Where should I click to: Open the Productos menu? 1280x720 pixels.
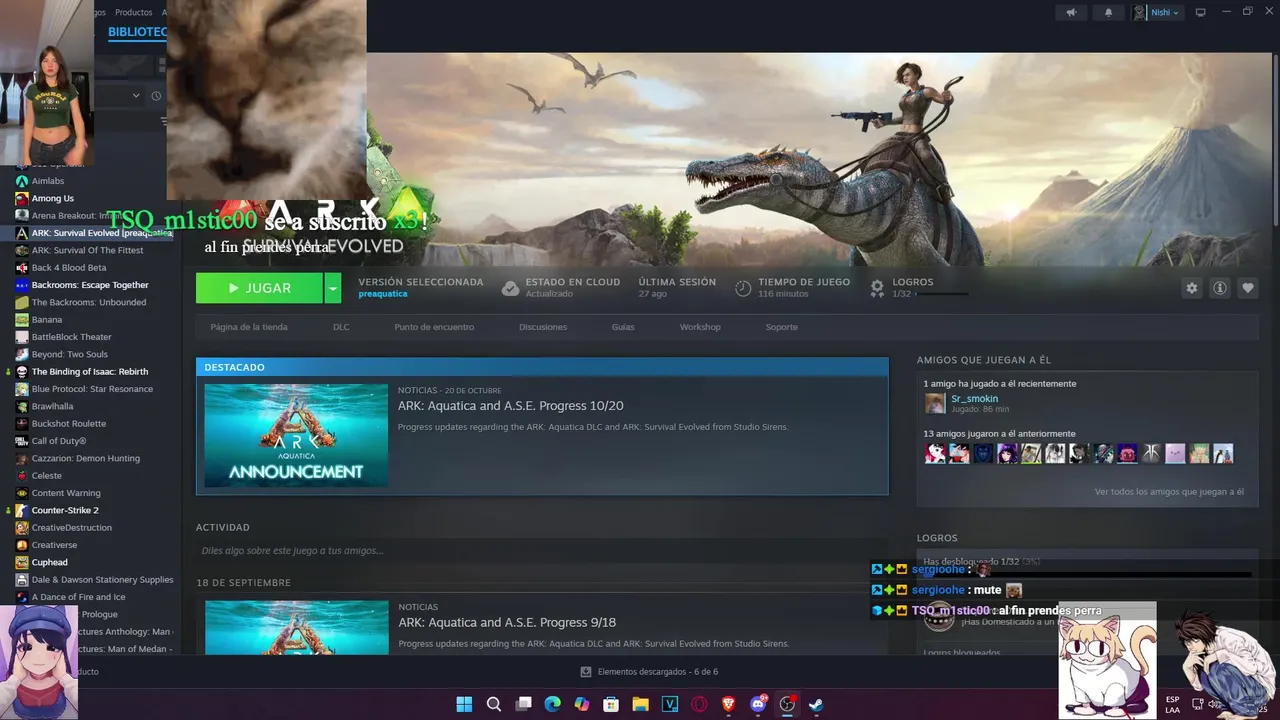point(133,12)
